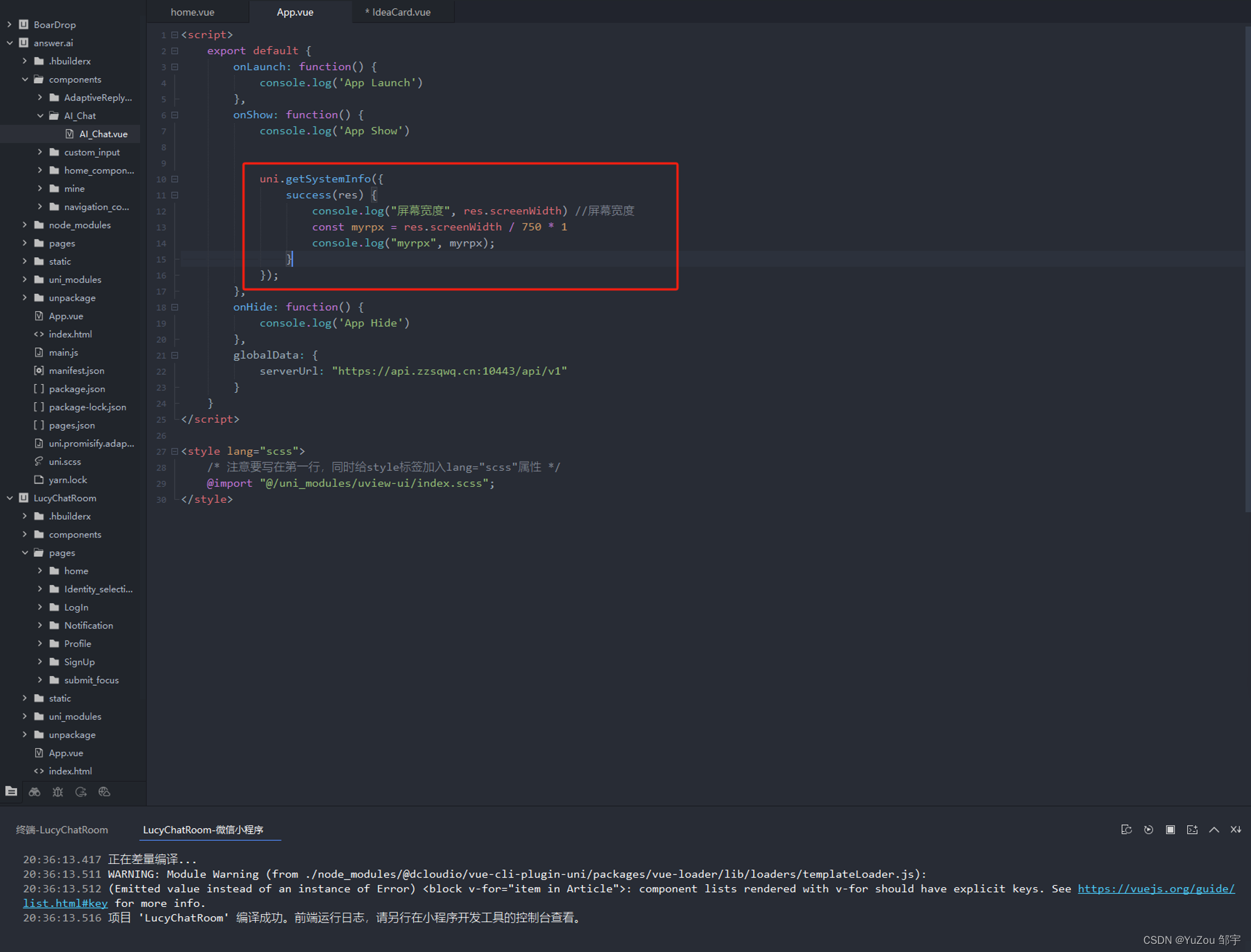
Task: Maximize console with the up chevron
Action: [x=1214, y=829]
